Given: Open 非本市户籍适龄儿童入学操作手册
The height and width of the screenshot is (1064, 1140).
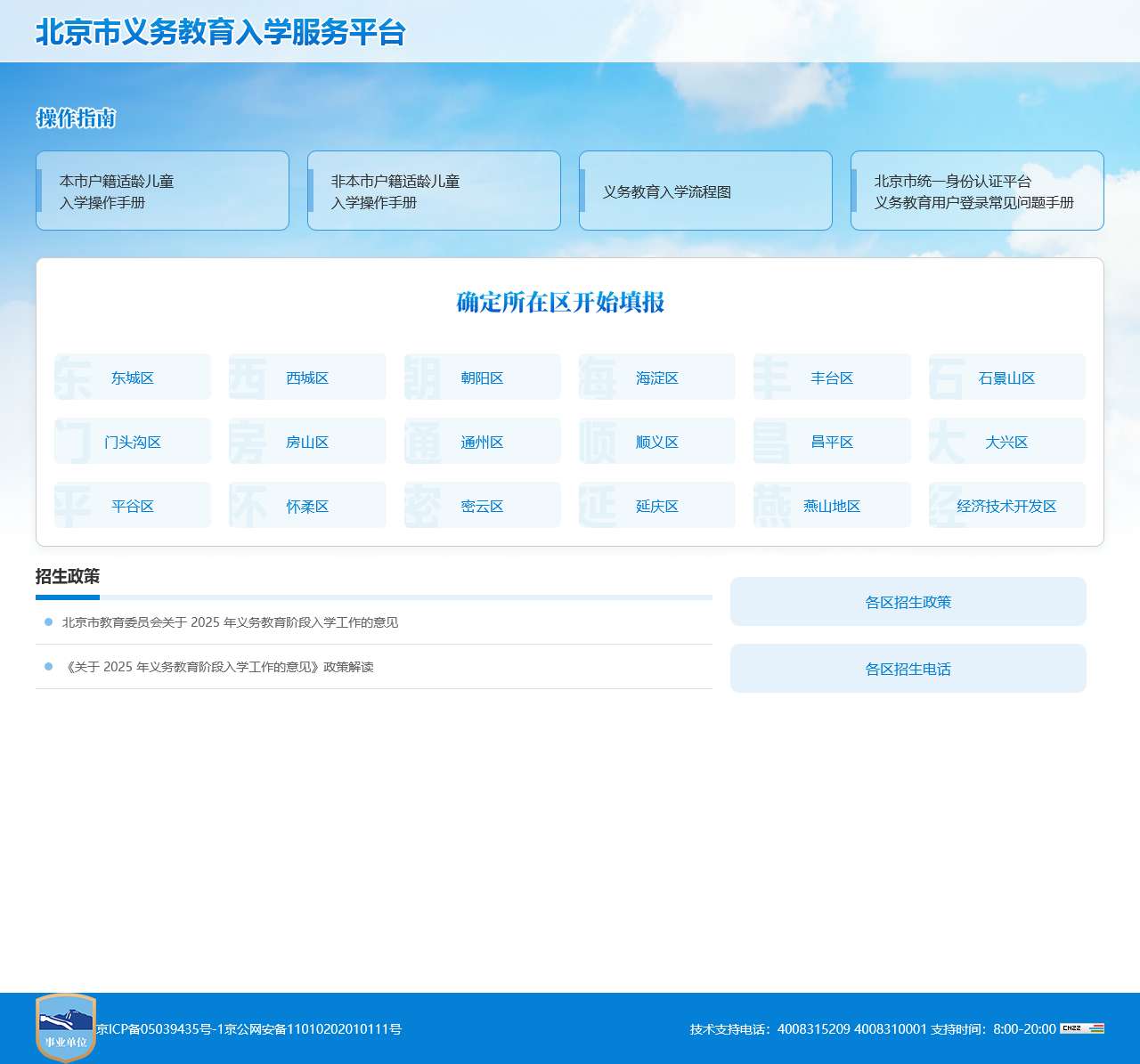Looking at the screenshot, I should tap(434, 191).
